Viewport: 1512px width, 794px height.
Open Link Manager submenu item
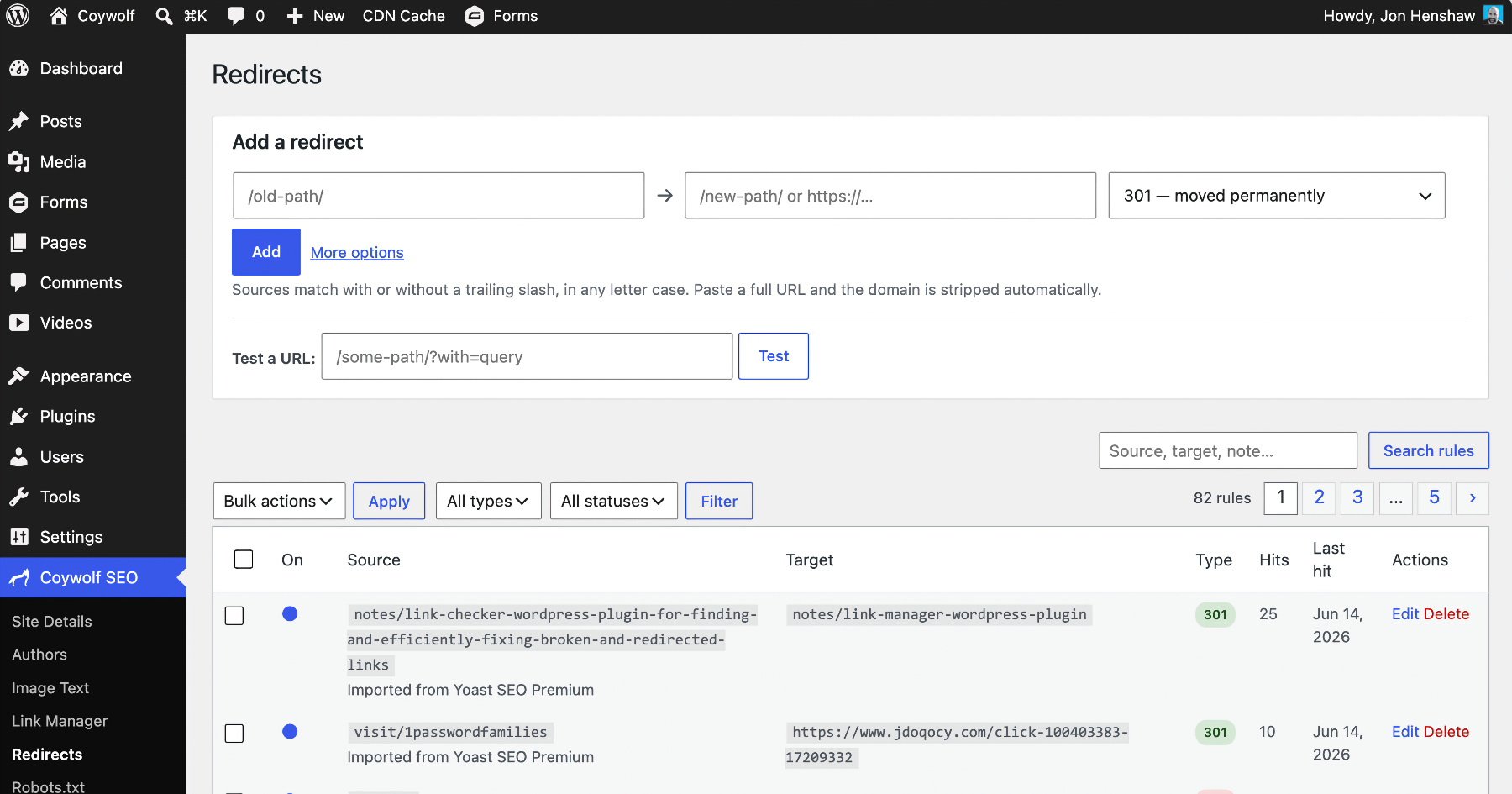coord(60,721)
